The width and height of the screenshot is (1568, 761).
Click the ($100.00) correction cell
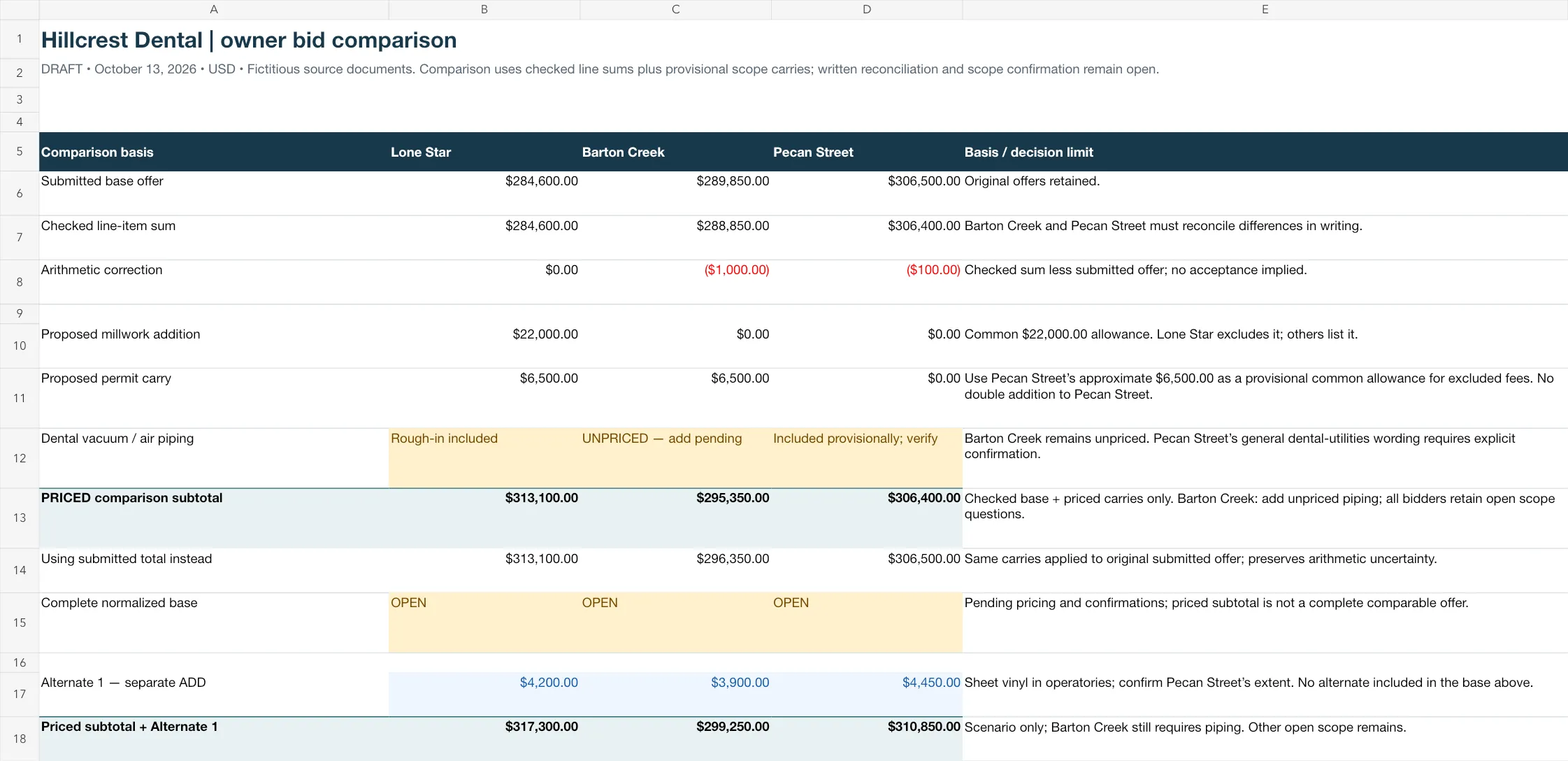867,282
